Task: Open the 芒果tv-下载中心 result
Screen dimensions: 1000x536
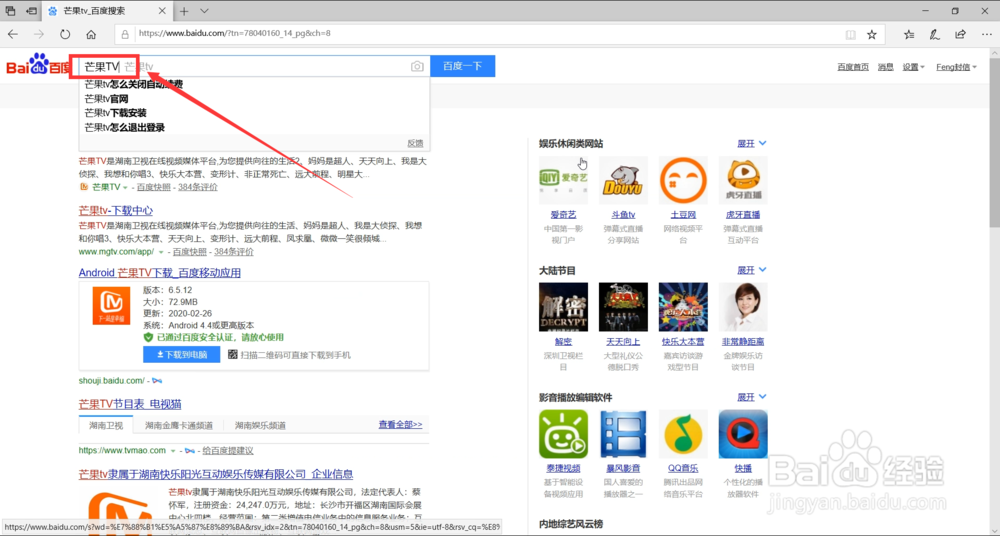Action: click(x=115, y=211)
